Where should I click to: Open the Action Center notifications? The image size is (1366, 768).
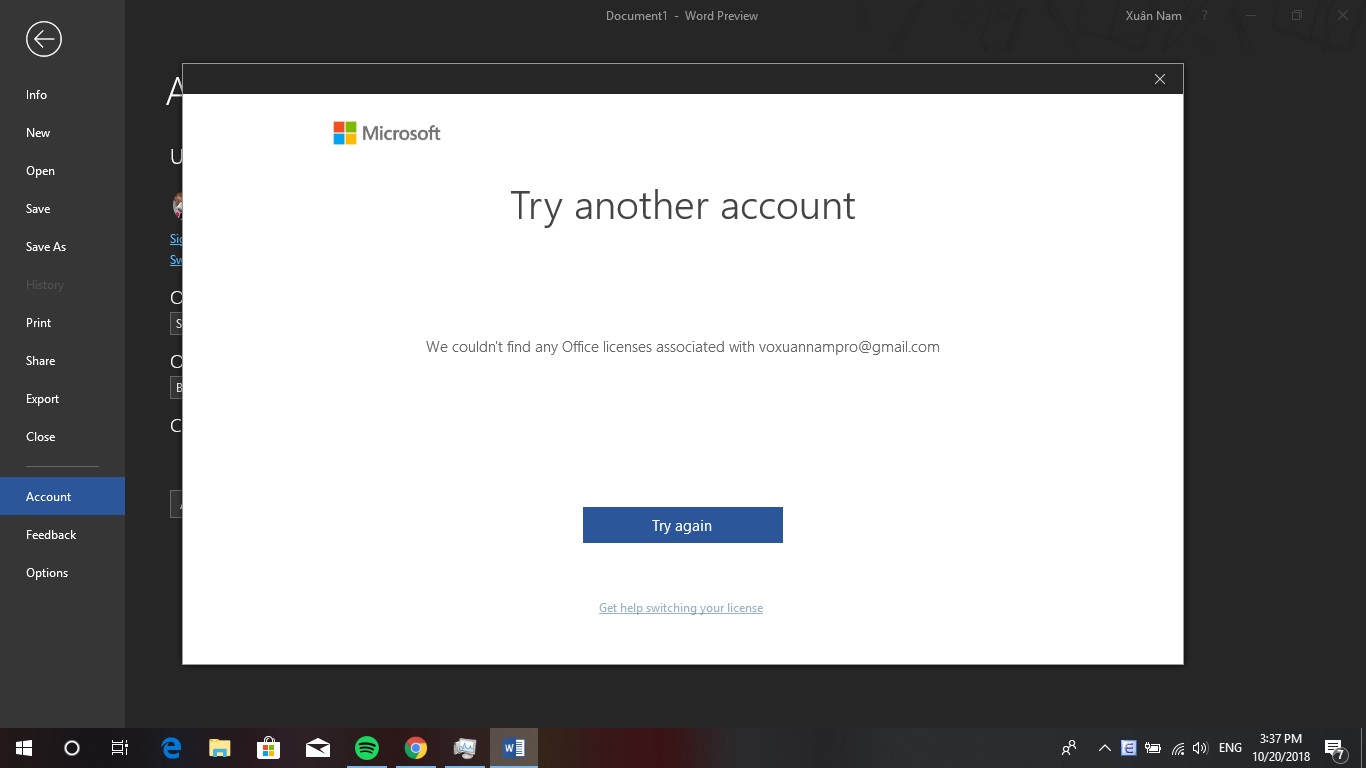tap(1334, 748)
